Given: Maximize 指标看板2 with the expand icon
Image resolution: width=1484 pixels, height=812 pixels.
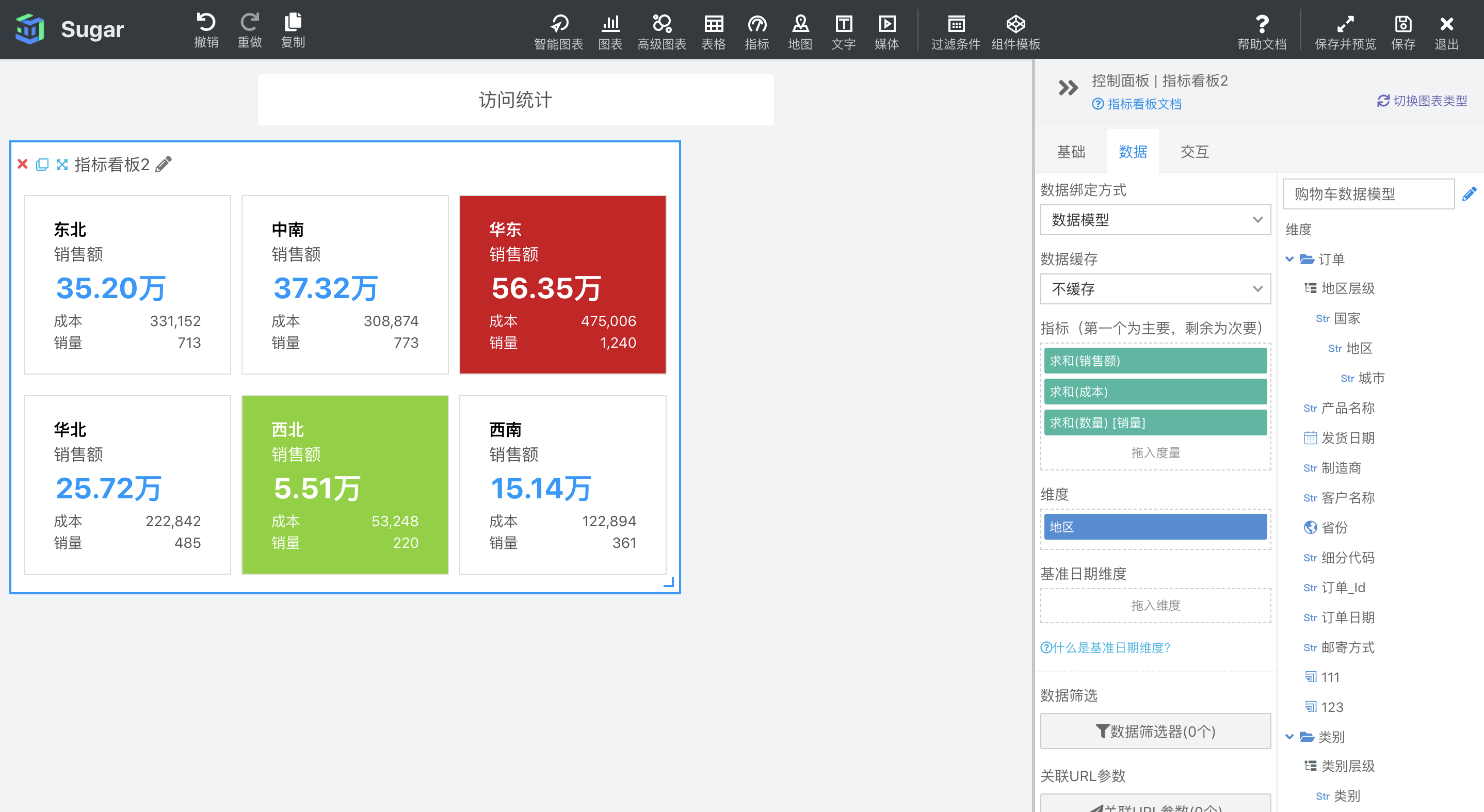Looking at the screenshot, I should click(62, 165).
